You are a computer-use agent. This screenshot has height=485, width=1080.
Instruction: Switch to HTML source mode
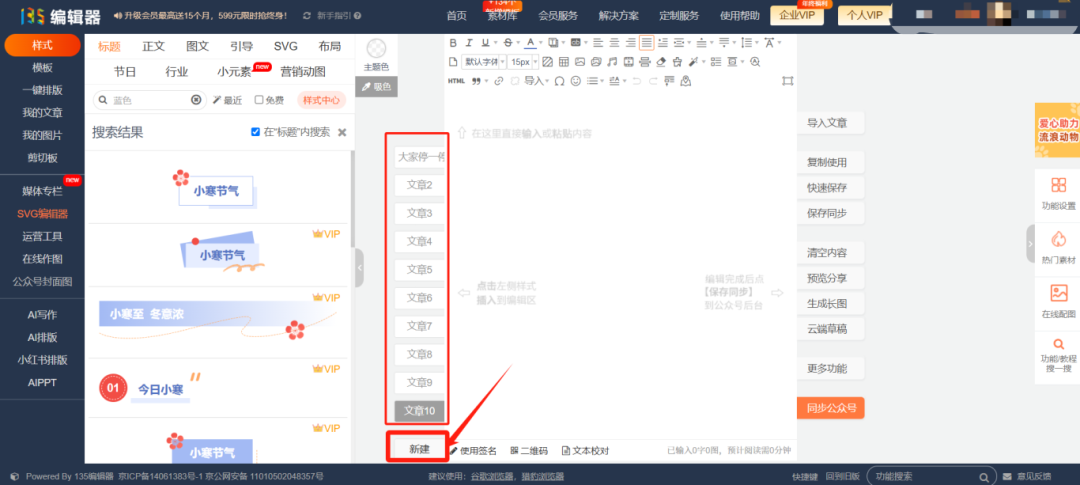456,81
